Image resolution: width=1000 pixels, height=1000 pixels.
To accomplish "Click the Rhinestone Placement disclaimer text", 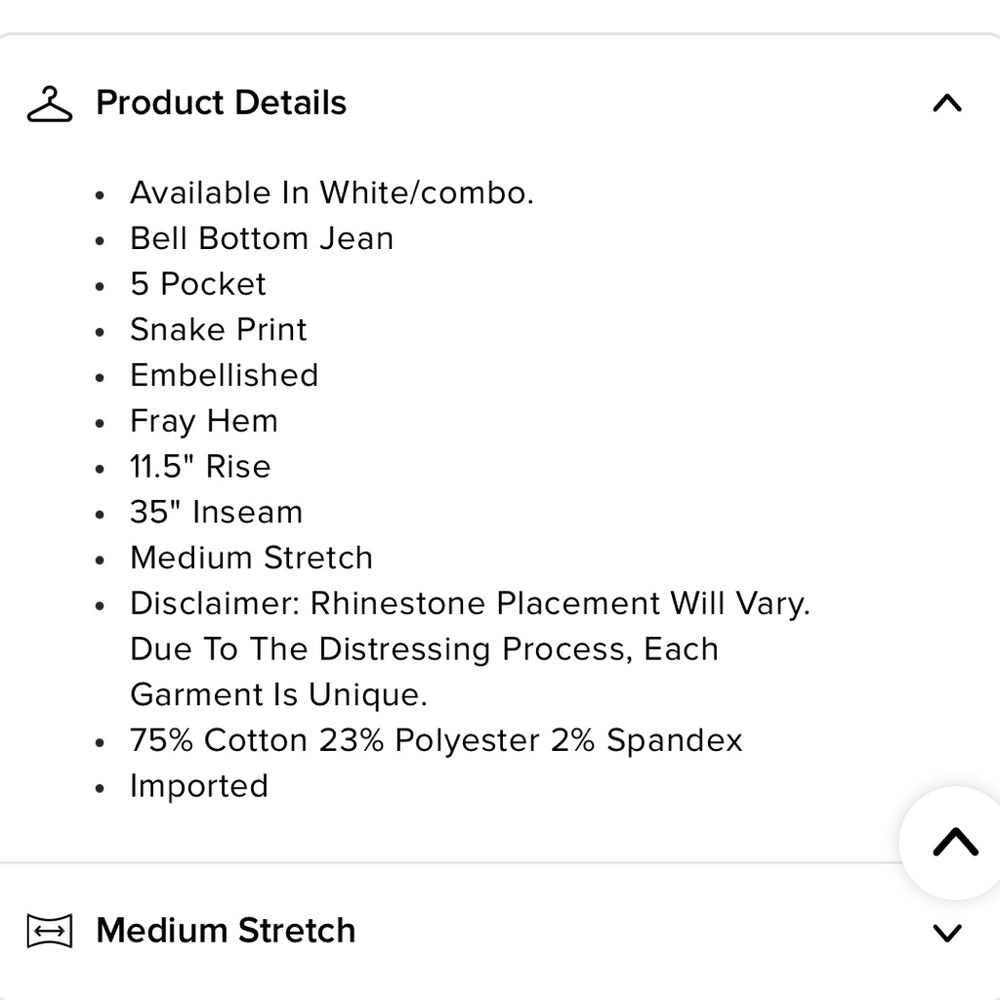I will click(470, 603).
